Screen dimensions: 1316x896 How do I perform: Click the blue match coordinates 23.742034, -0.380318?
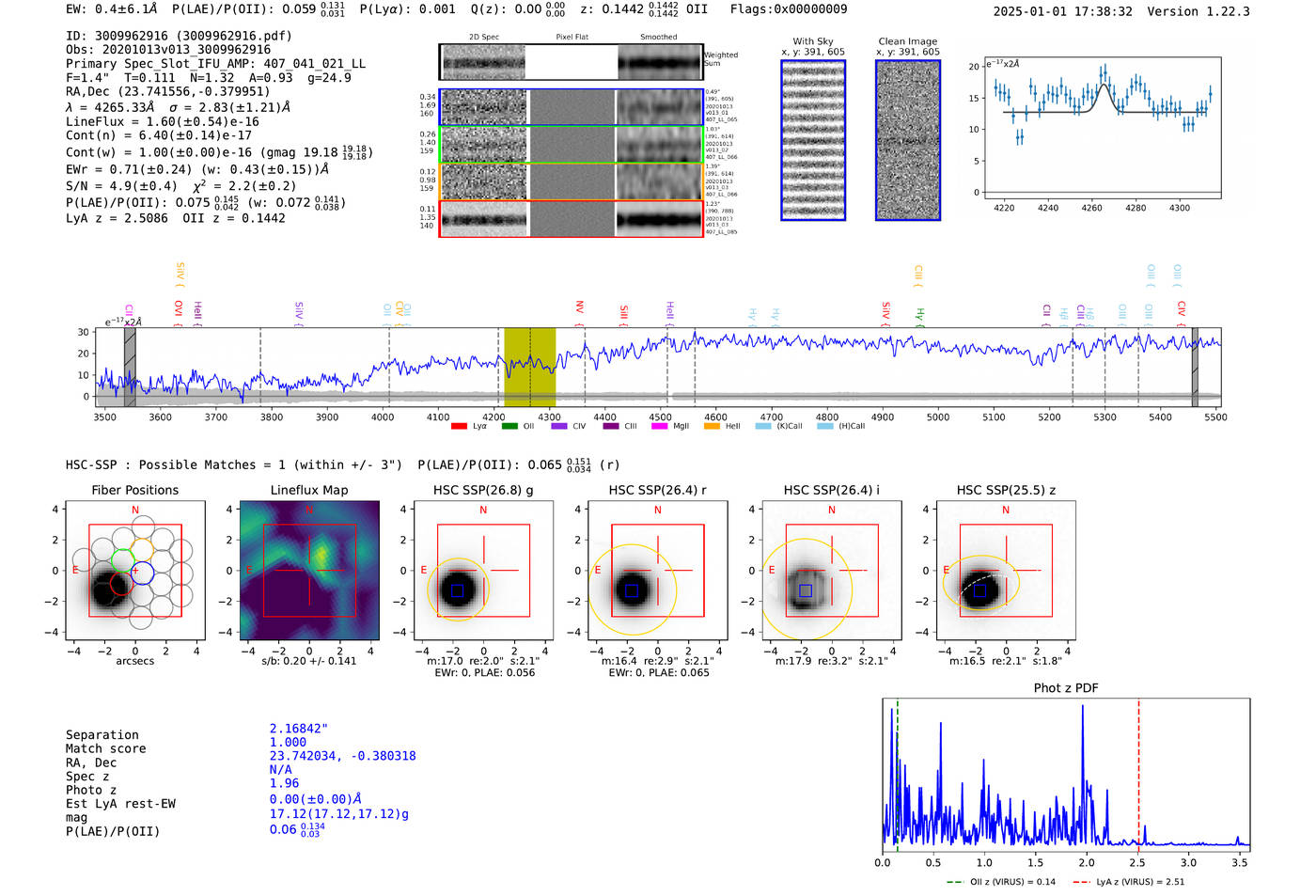click(x=342, y=755)
